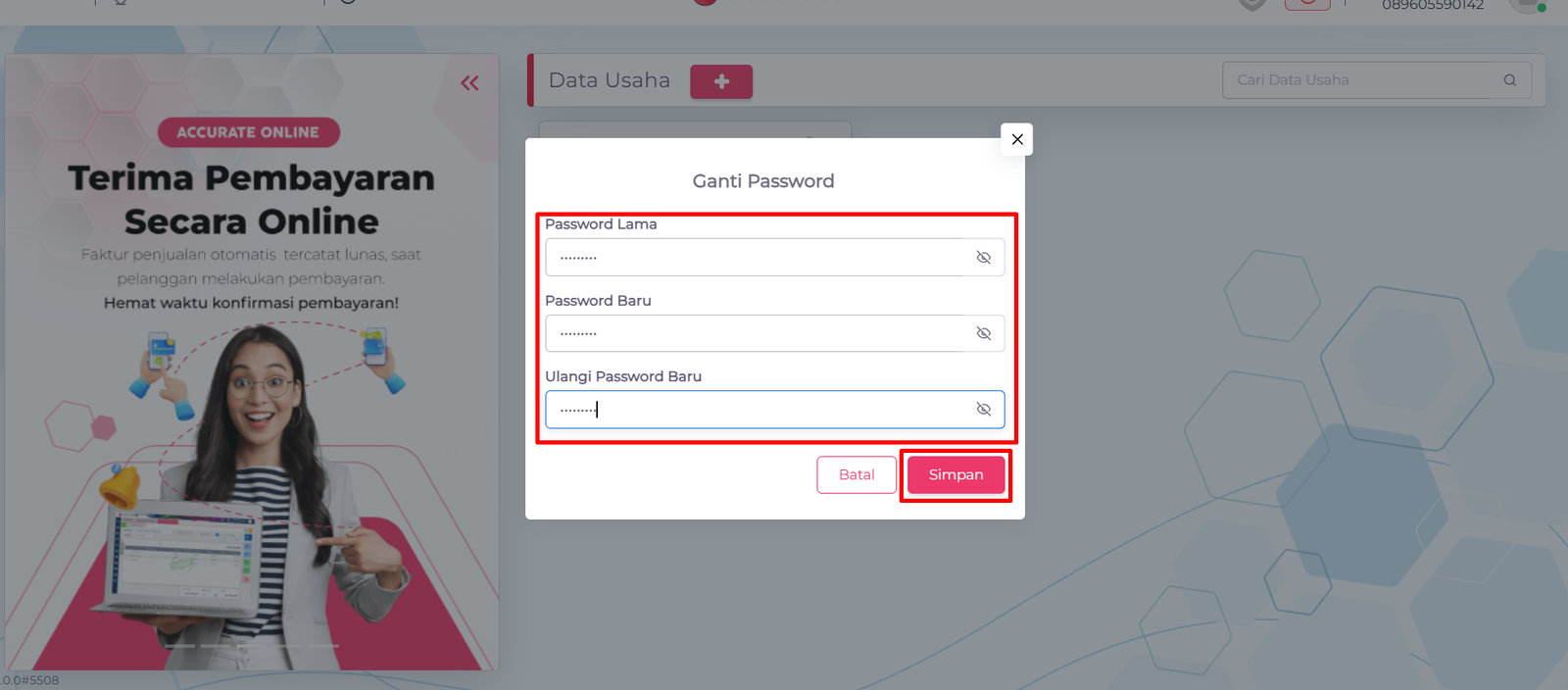Screen dimensions: 1568x690
Task: Open the Terima Pembayaran Secara Online banner
Action: 252,199
